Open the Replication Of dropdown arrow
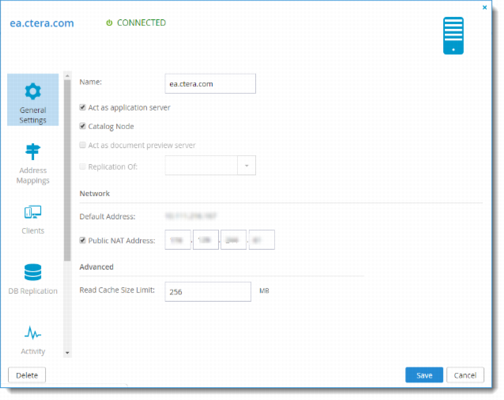Screen dimensions: 504x400 point(247,165)
